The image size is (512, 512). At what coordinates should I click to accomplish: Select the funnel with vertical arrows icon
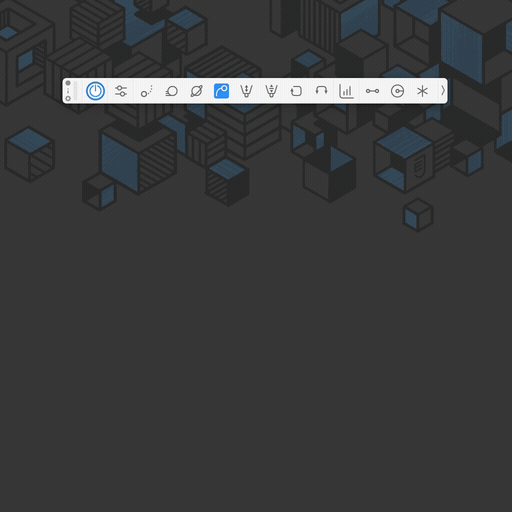pos(246,91)
